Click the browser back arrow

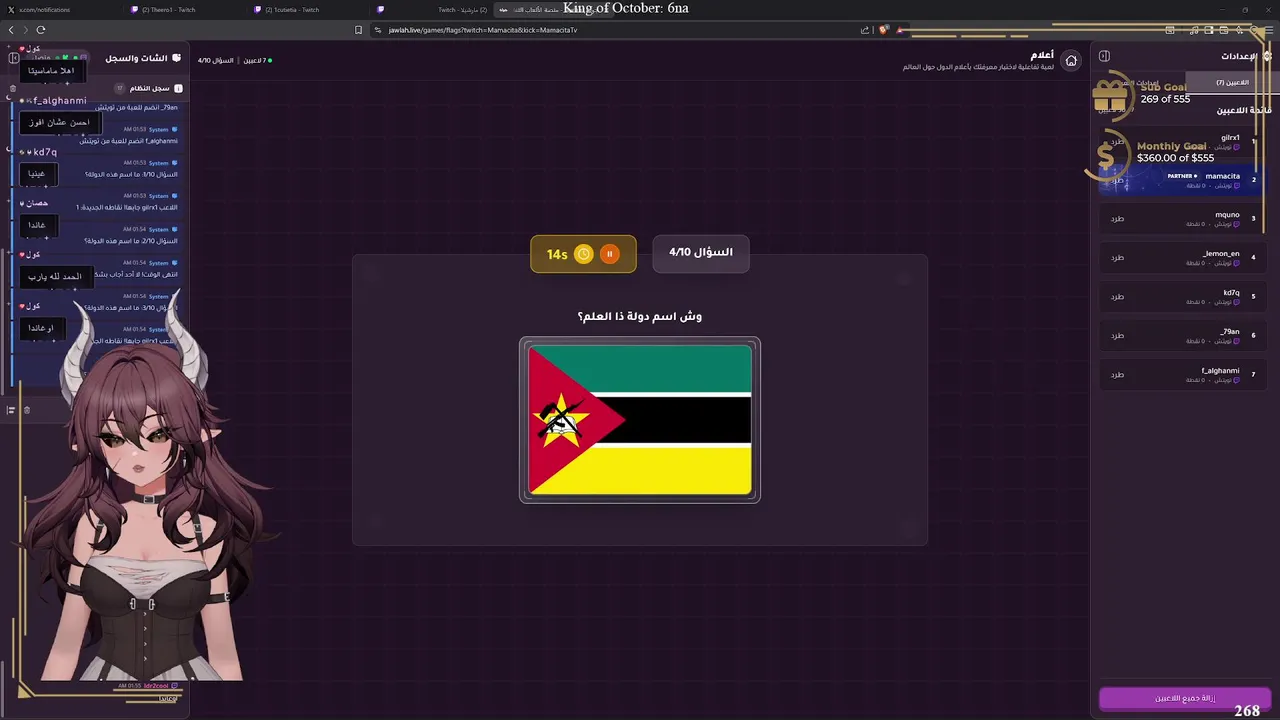(x=11, y=30)
